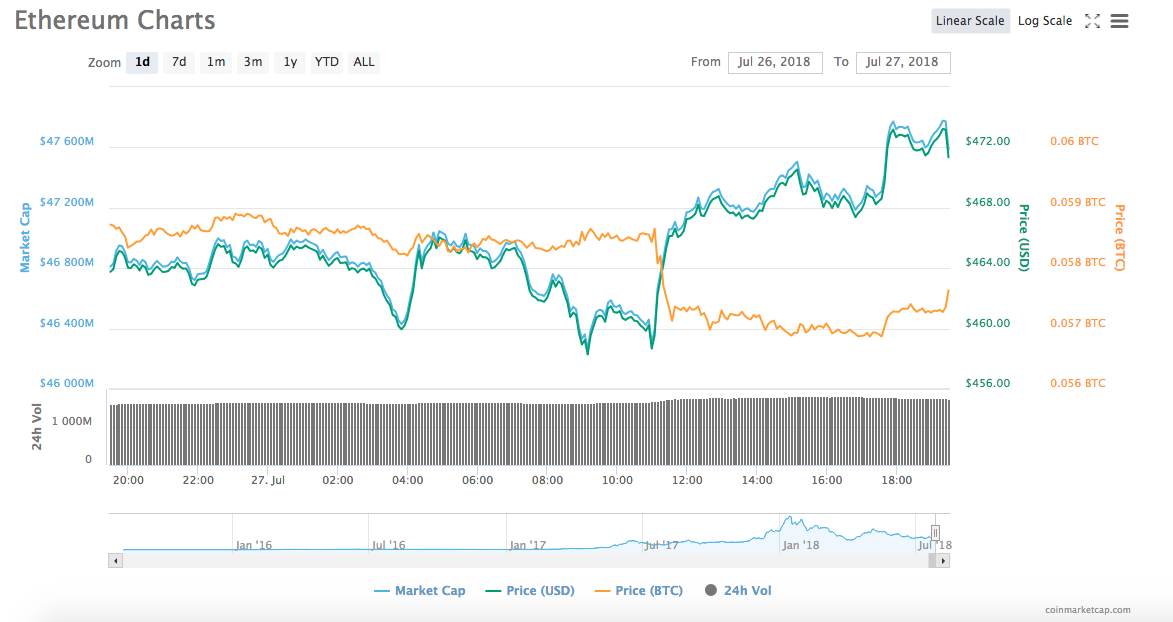The width and height of the screenshot is (1173, 622).
Task: Click navigator scrollbar left arrow
Action: [x=115, y=561]
